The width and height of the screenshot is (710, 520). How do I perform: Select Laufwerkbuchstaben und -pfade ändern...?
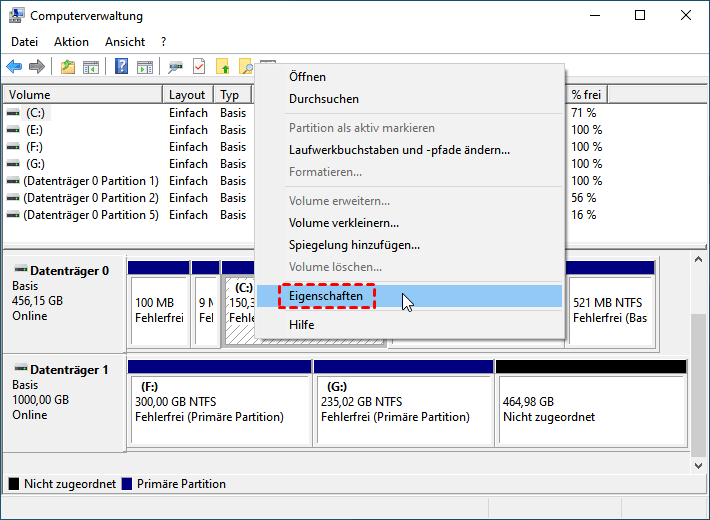(x=399, y=150)
